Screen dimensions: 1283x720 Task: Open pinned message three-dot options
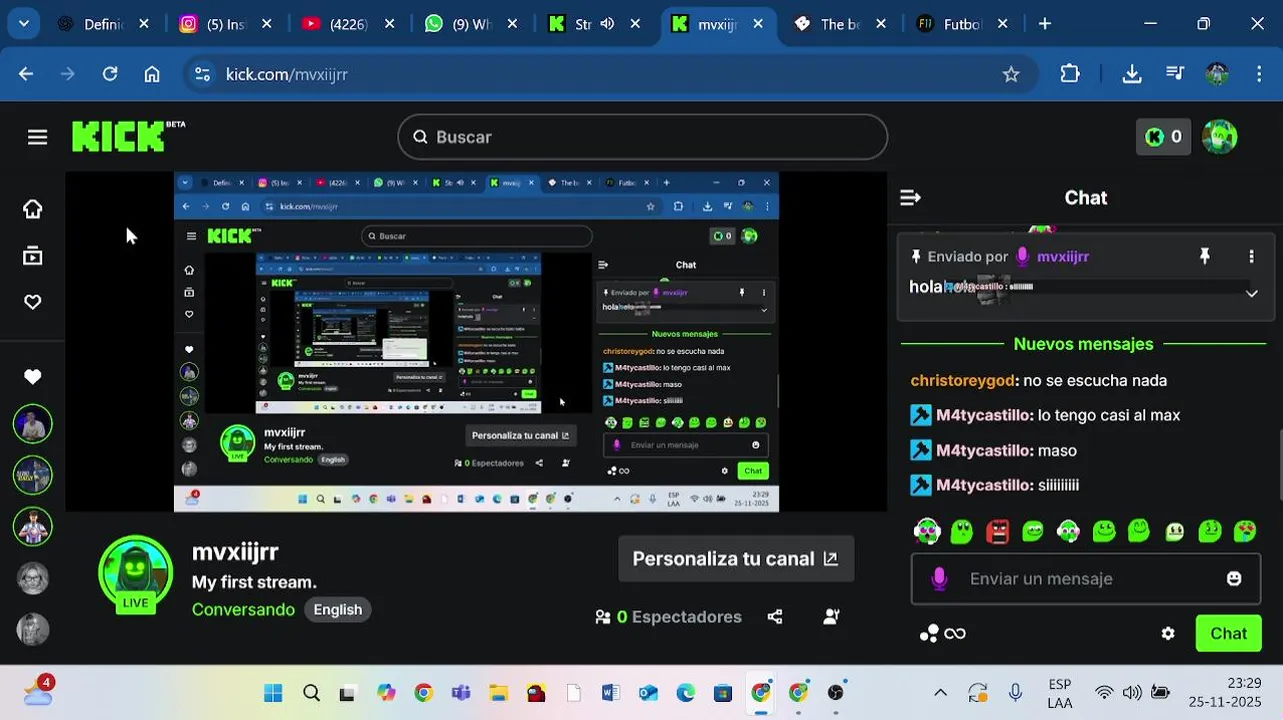click(x=1251, y=256)
